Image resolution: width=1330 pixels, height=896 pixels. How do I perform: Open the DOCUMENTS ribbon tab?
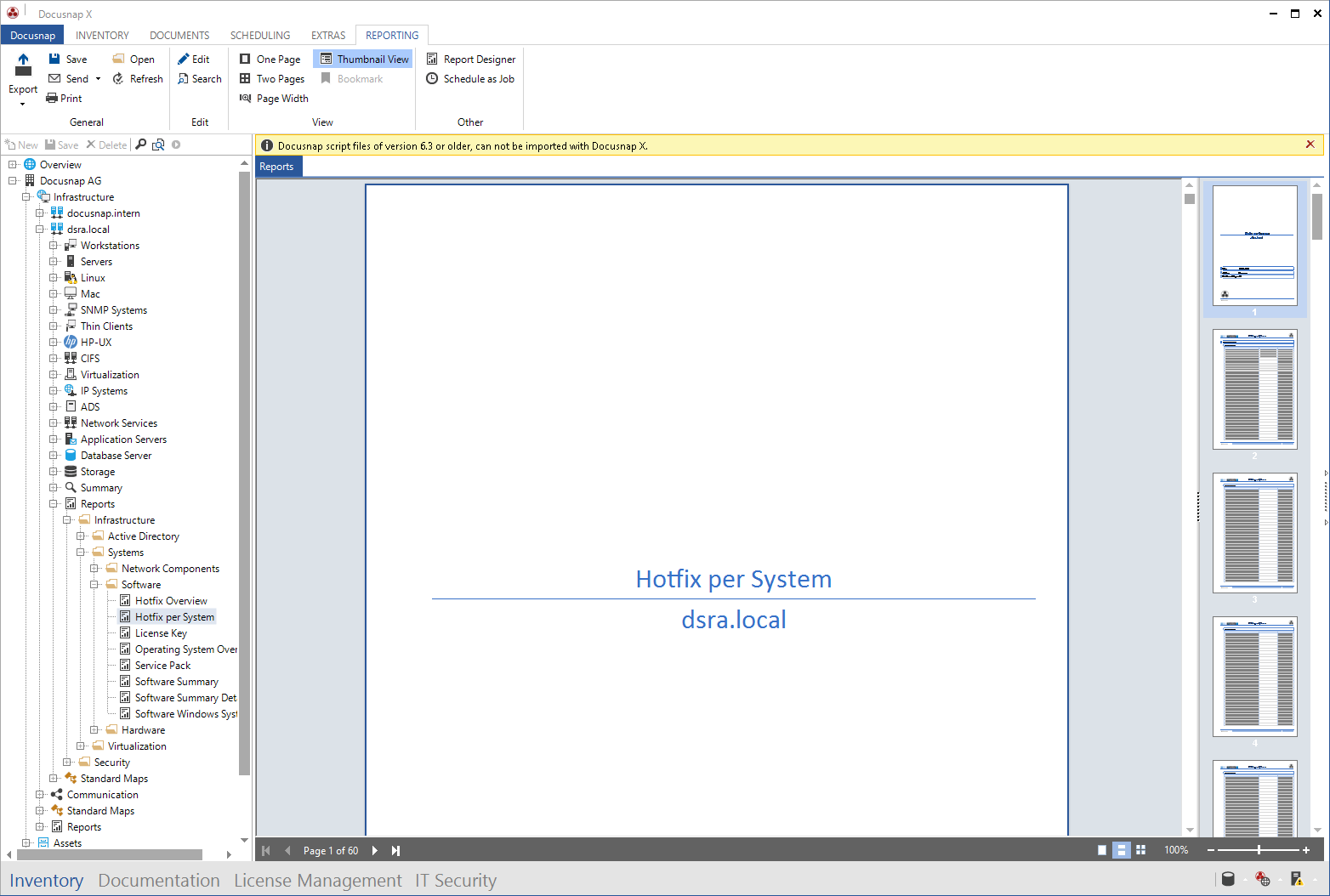click(x=179, y=35)
